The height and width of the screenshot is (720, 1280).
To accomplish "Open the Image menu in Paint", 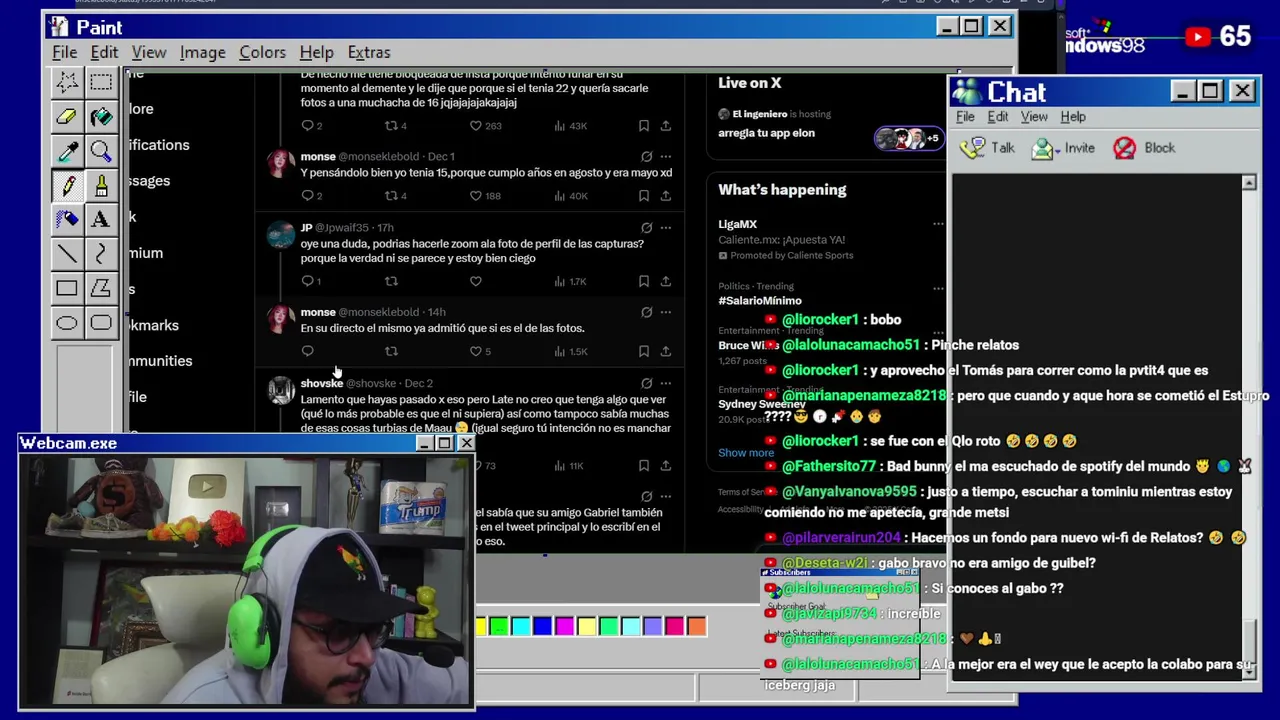I will point(202,52).
